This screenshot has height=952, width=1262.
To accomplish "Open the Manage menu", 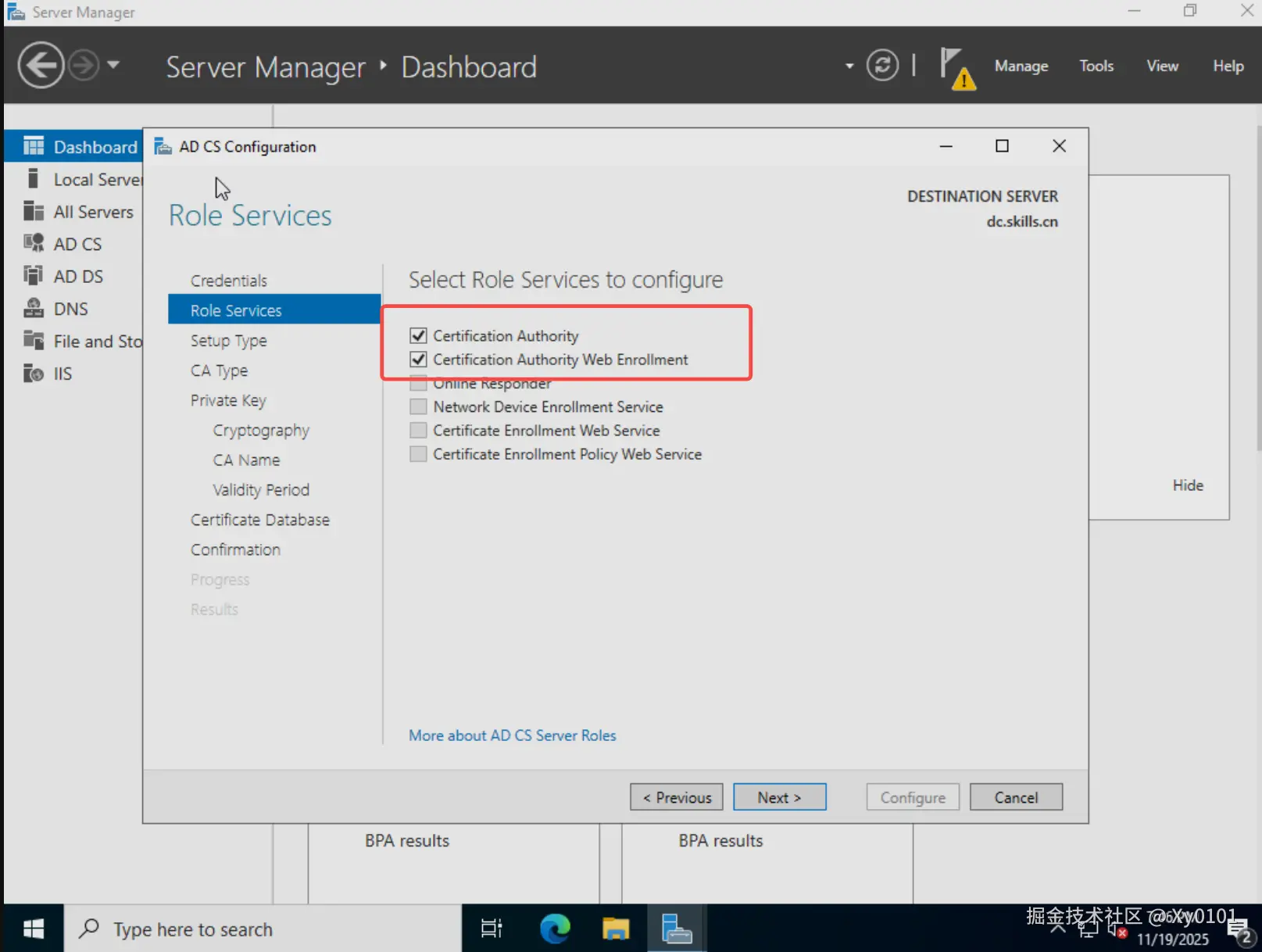I will [x=1021, y=66].
